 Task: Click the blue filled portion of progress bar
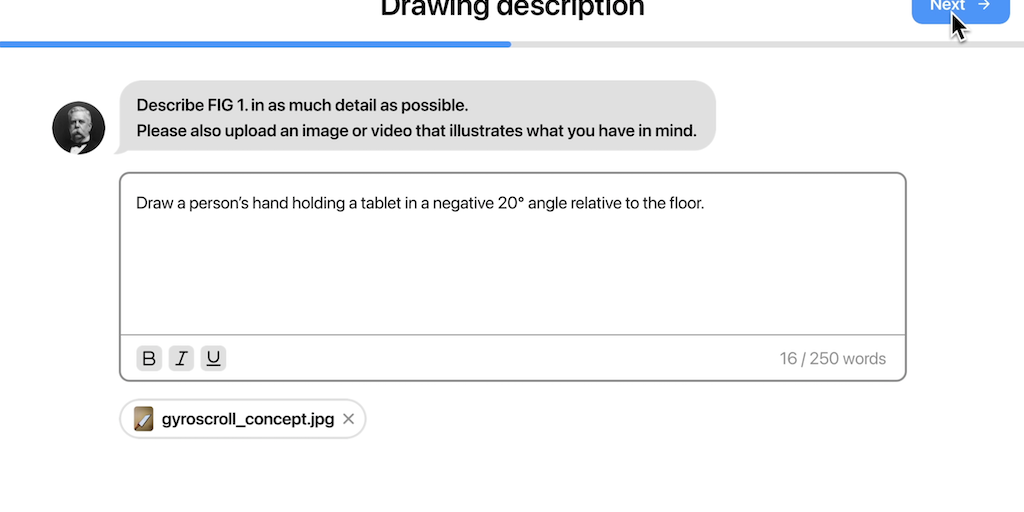255,44
